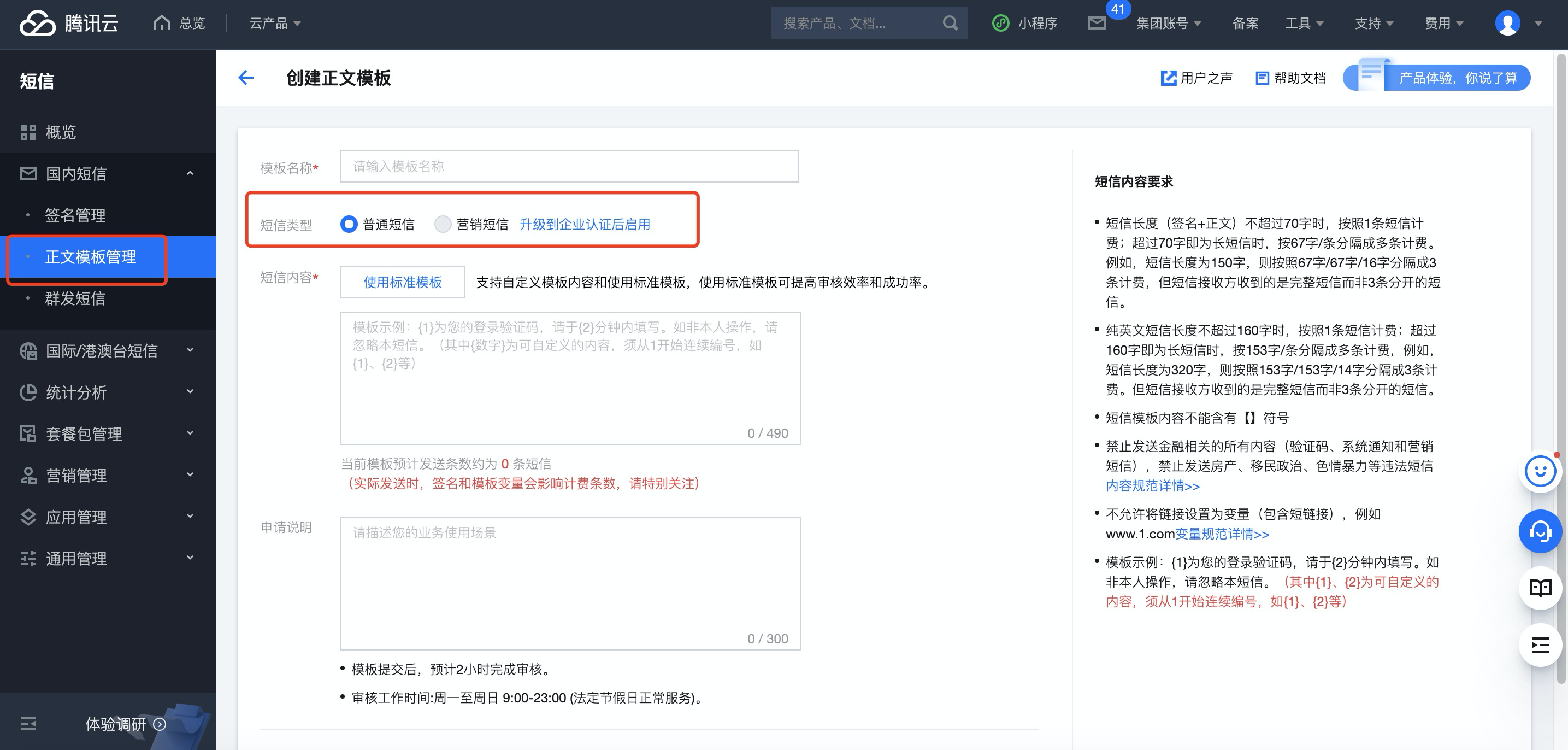Screen dimensions: 1568x750
Task: Open the 总览 home icon
Action: (x=161, y=22)
